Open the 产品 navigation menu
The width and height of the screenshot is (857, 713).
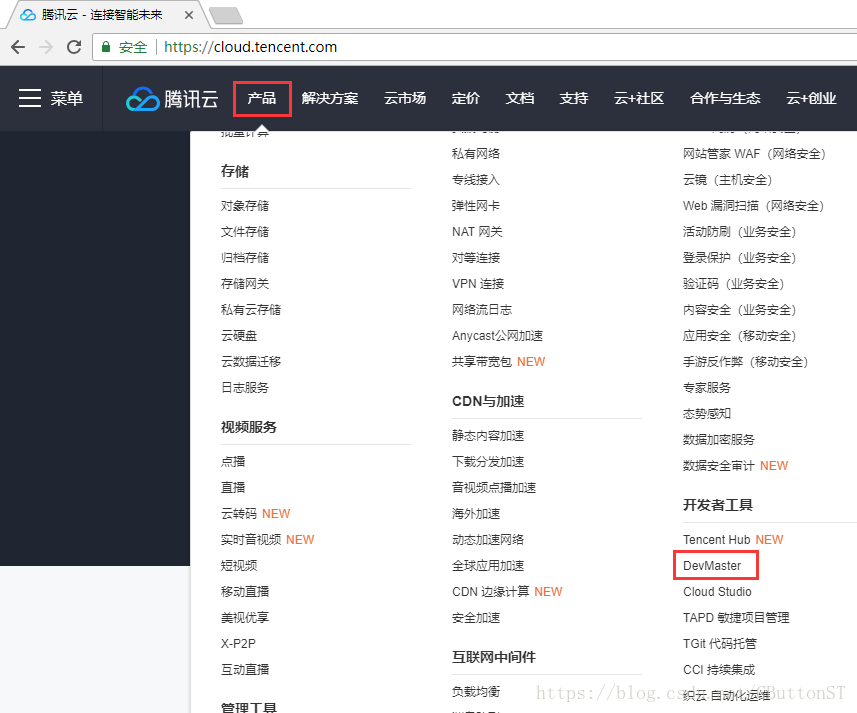pyautogui.click(x=262, y=98)
